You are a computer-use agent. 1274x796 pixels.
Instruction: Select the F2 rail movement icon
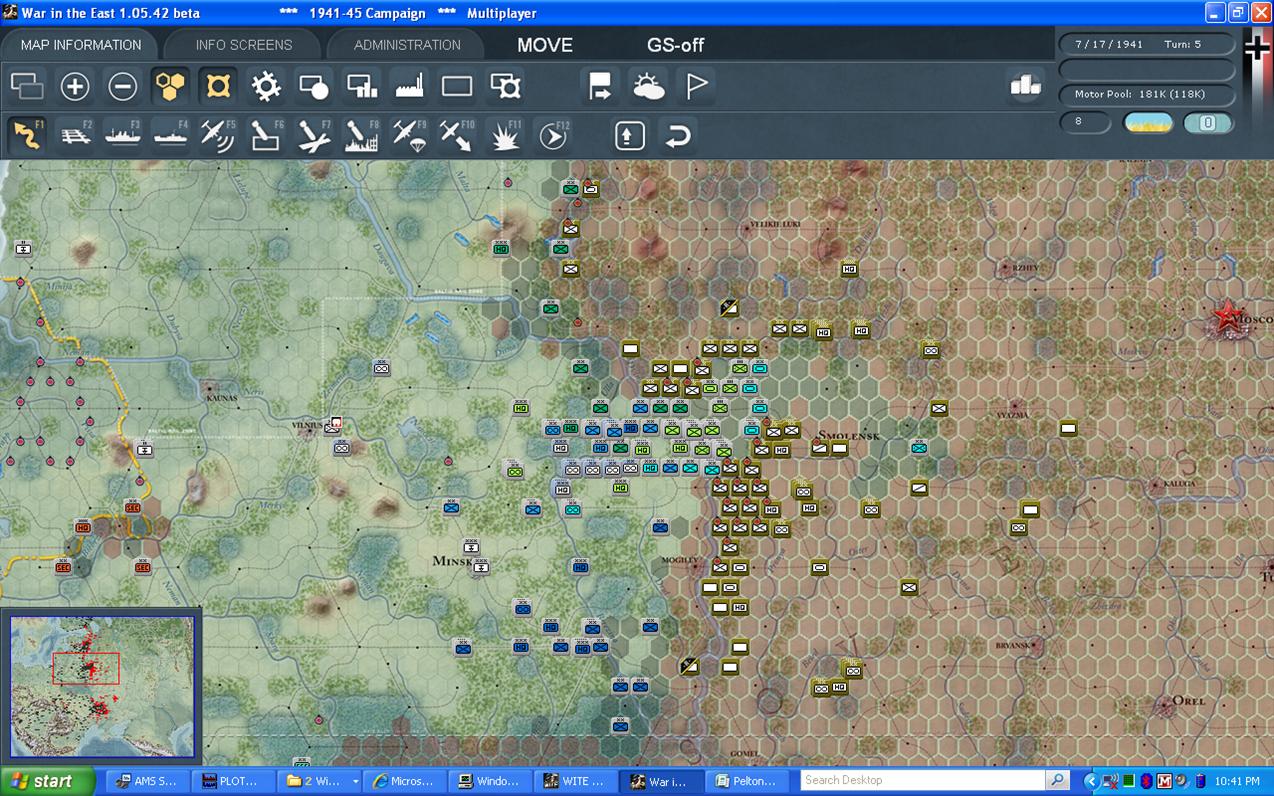pyautogui.click(x=75, y=135)
